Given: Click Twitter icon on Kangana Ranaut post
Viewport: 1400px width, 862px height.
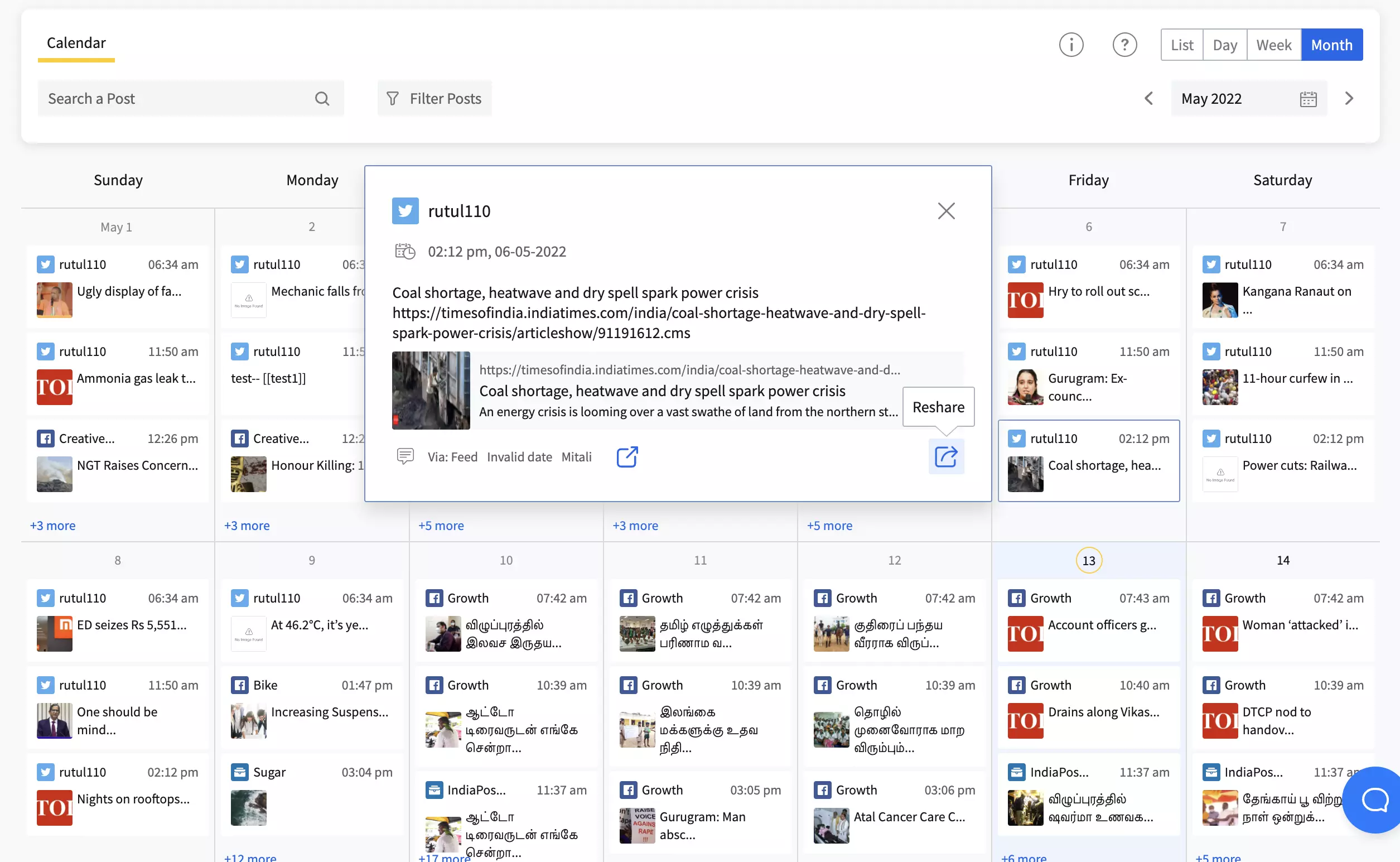Looking at the screenshot, I should click(1211, 264).
